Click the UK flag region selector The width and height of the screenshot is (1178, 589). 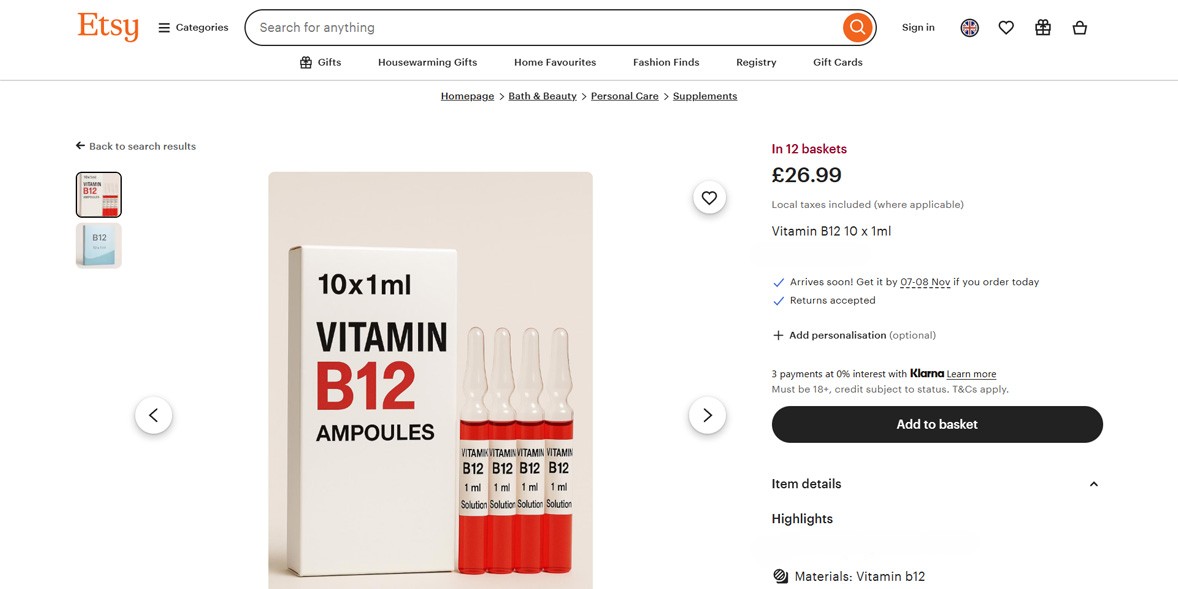pos(969,27)
